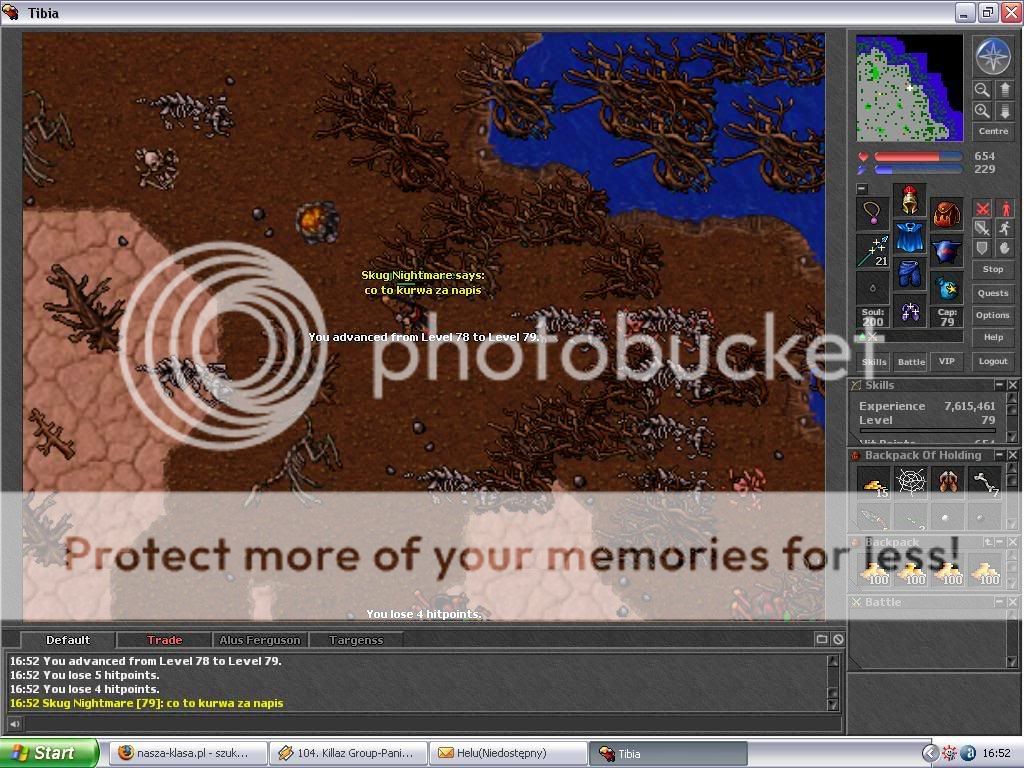Click the Logout button
The width and height of the screenshot is (1024, 768).
(993, 361)
